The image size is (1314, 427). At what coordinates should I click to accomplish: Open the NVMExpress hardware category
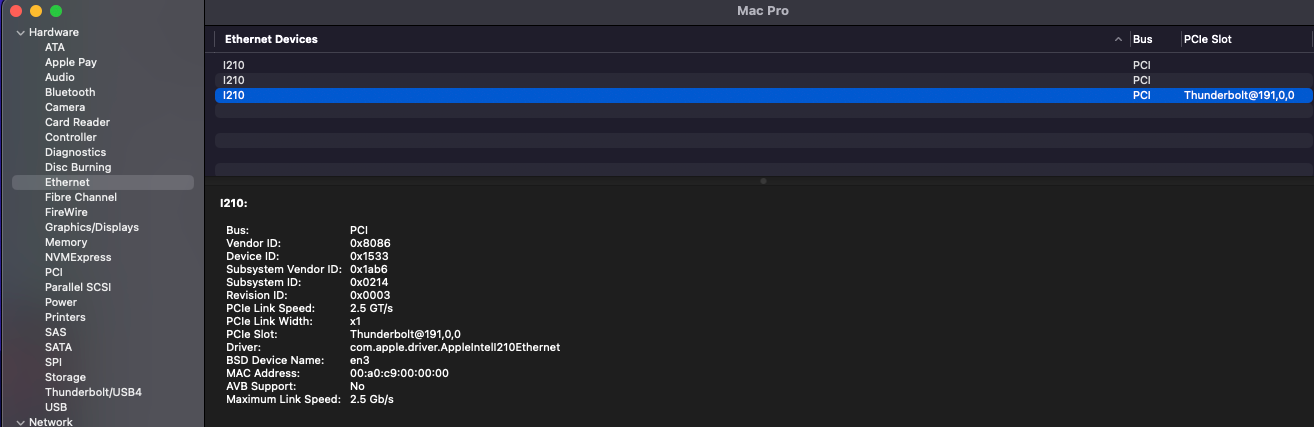coord(78,257)
